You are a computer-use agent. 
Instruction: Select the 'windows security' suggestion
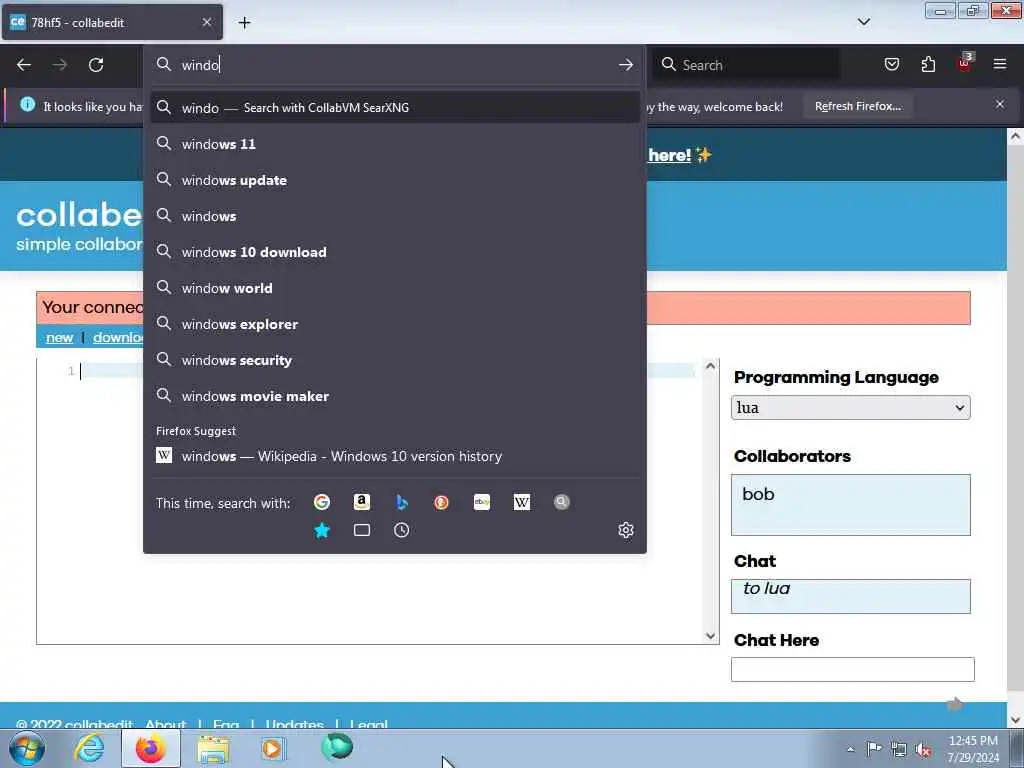pos(395,360)
